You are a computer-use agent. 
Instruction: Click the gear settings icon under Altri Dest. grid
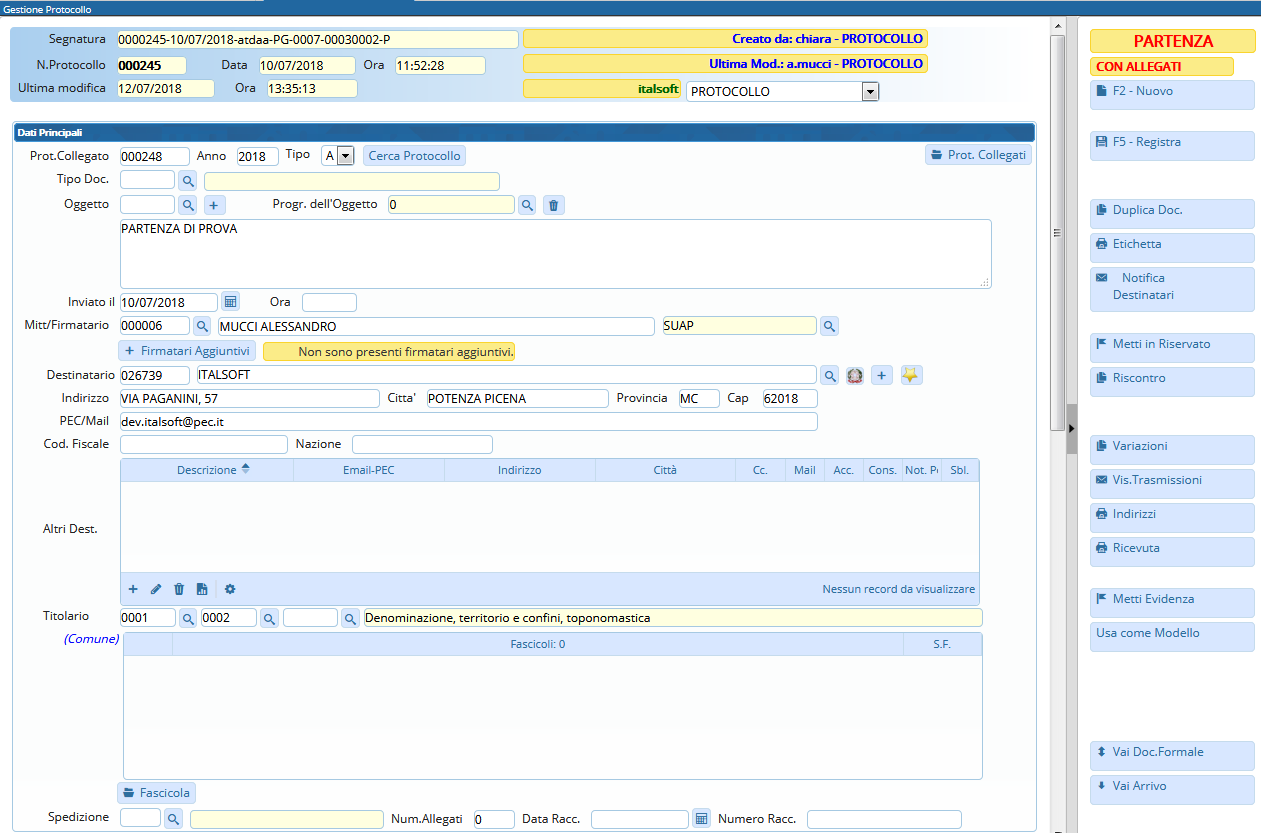(x=230, y=589)
